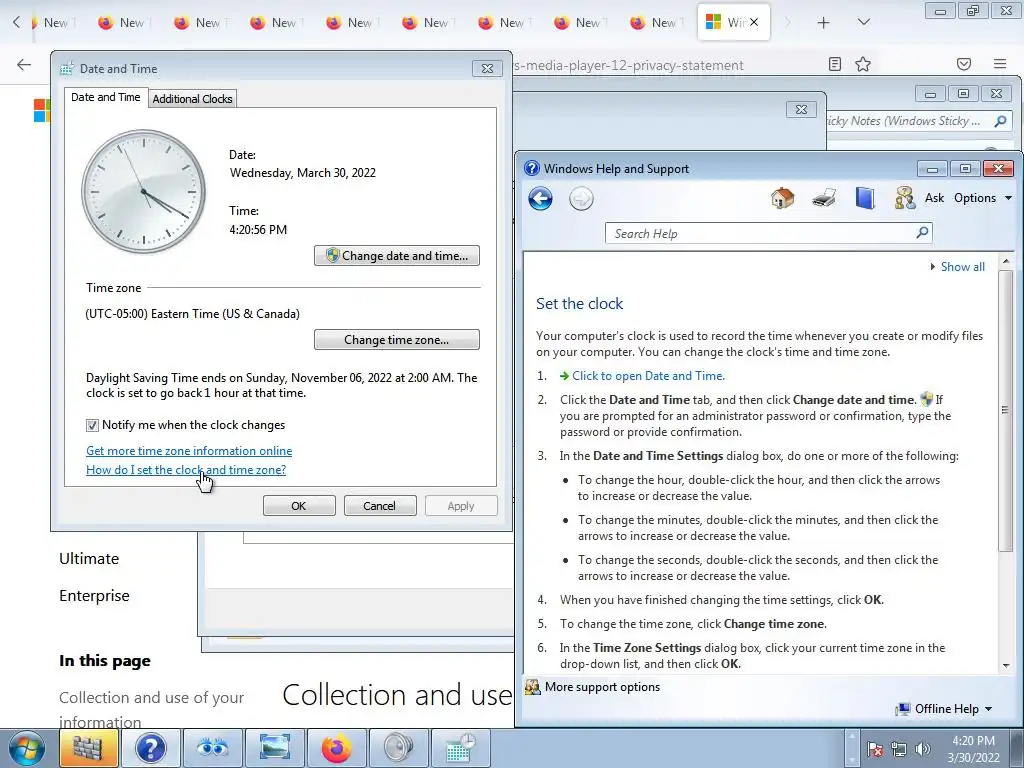Click the Ask people icon
The height and width of the screenshot is (768, 1024).
(904, 198)
